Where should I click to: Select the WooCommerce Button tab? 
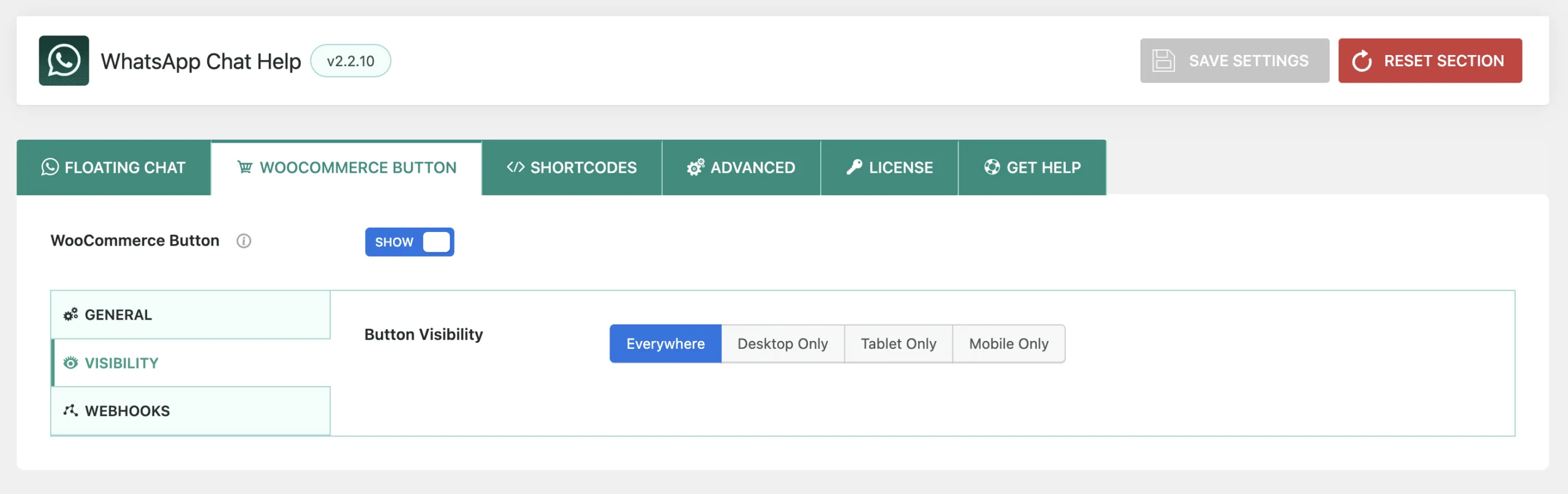347,168
